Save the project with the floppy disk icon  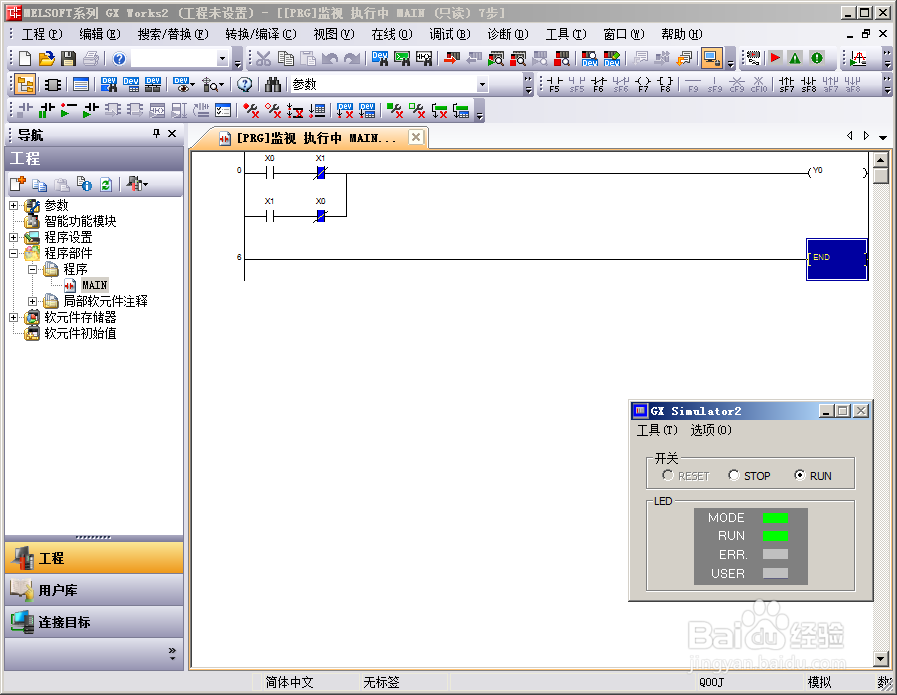[68, 58]
